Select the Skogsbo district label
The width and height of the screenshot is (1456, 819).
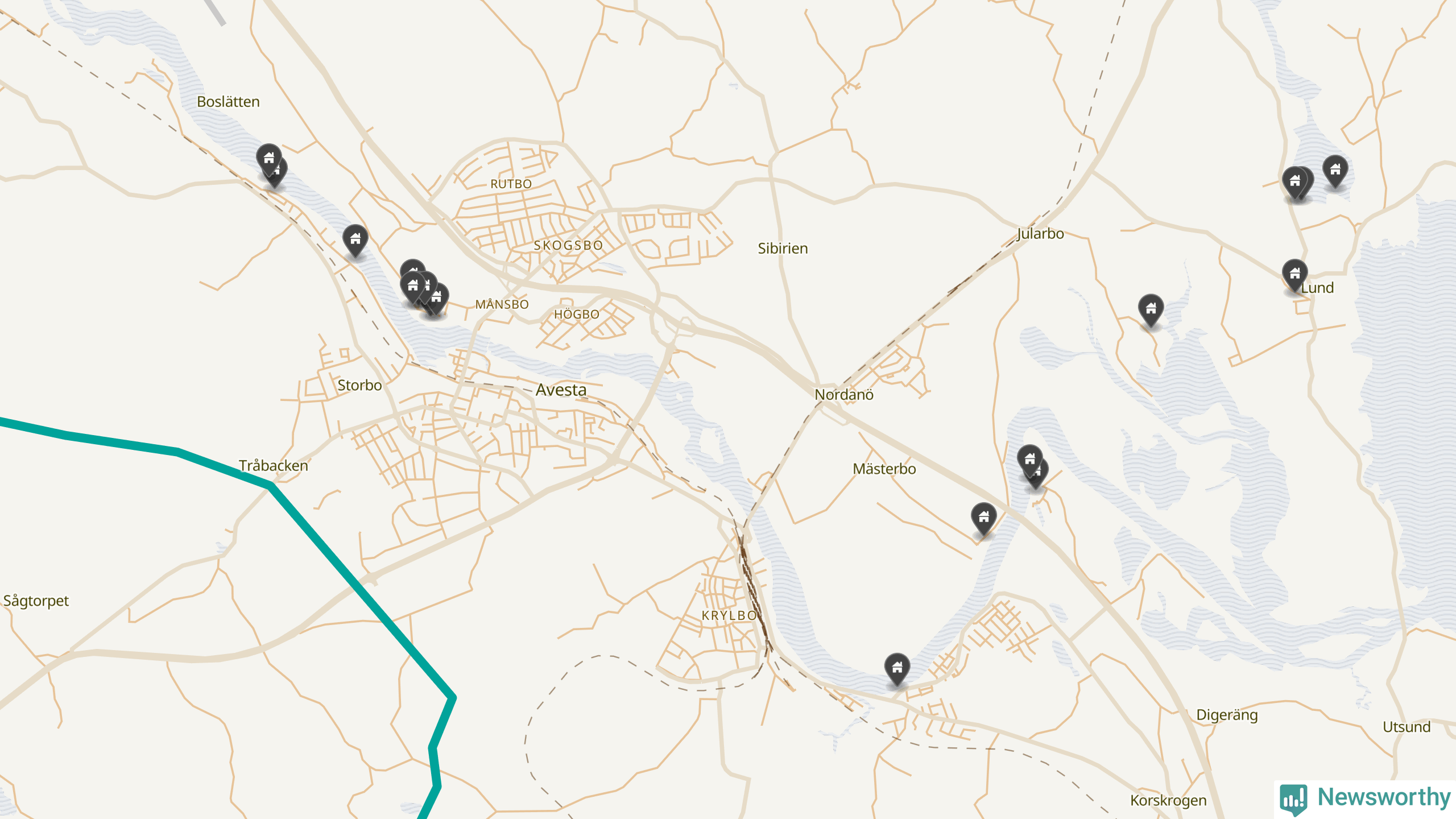click(568, 245)
